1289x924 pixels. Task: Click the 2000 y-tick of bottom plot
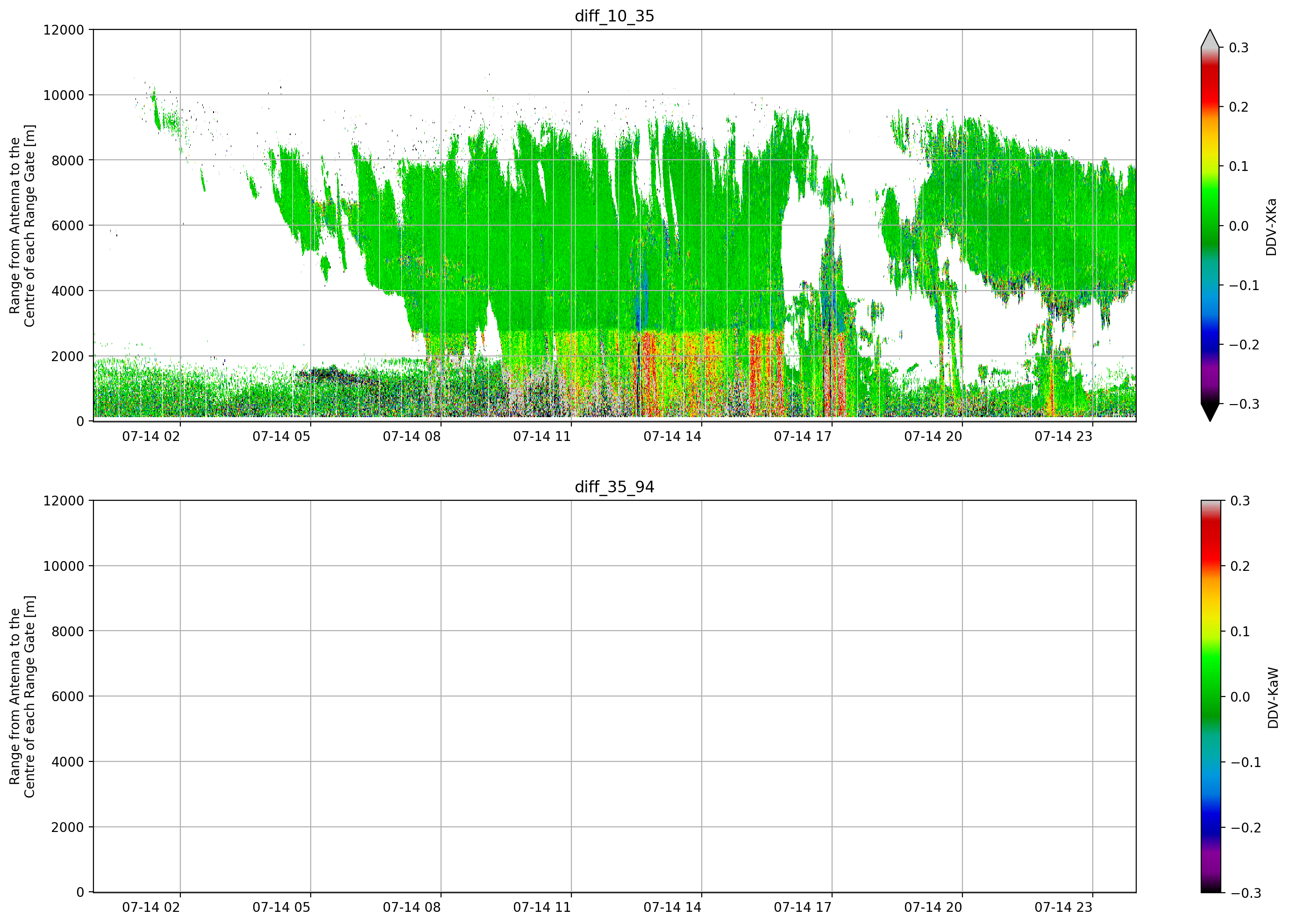click(x=68, y=827)
